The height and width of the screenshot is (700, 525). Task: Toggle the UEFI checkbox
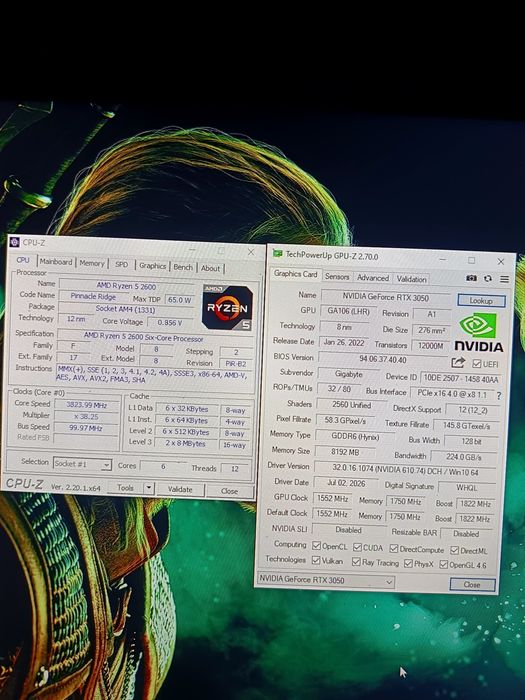tap(476, 364)
